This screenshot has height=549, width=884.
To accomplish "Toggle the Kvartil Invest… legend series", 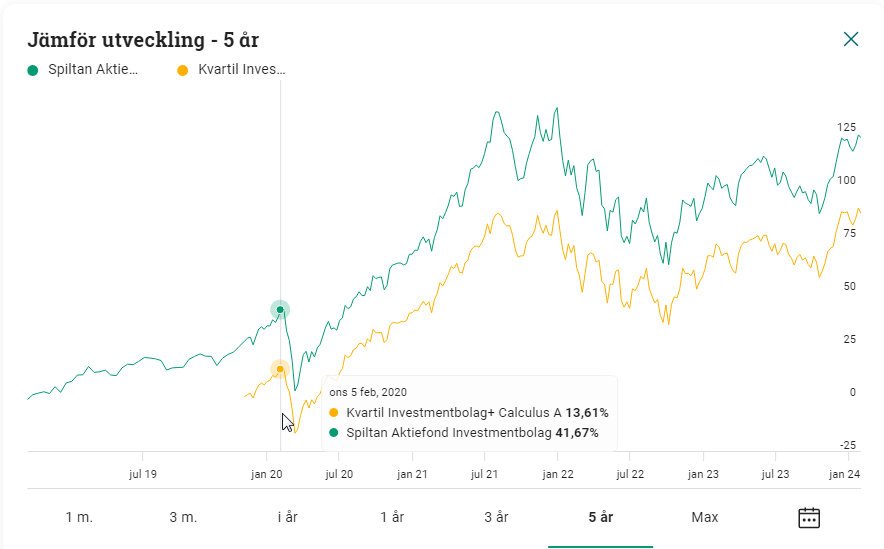I will coord(241,70).
